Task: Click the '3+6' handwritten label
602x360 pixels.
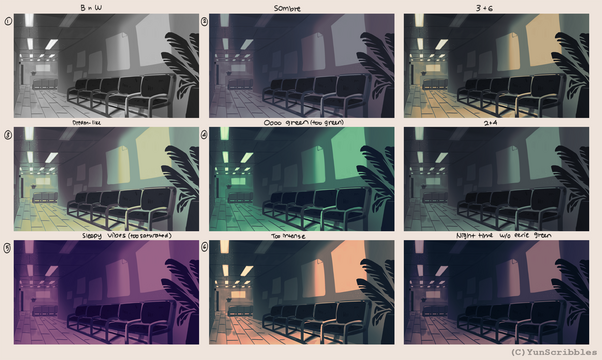Action: [x=484, y=8]
